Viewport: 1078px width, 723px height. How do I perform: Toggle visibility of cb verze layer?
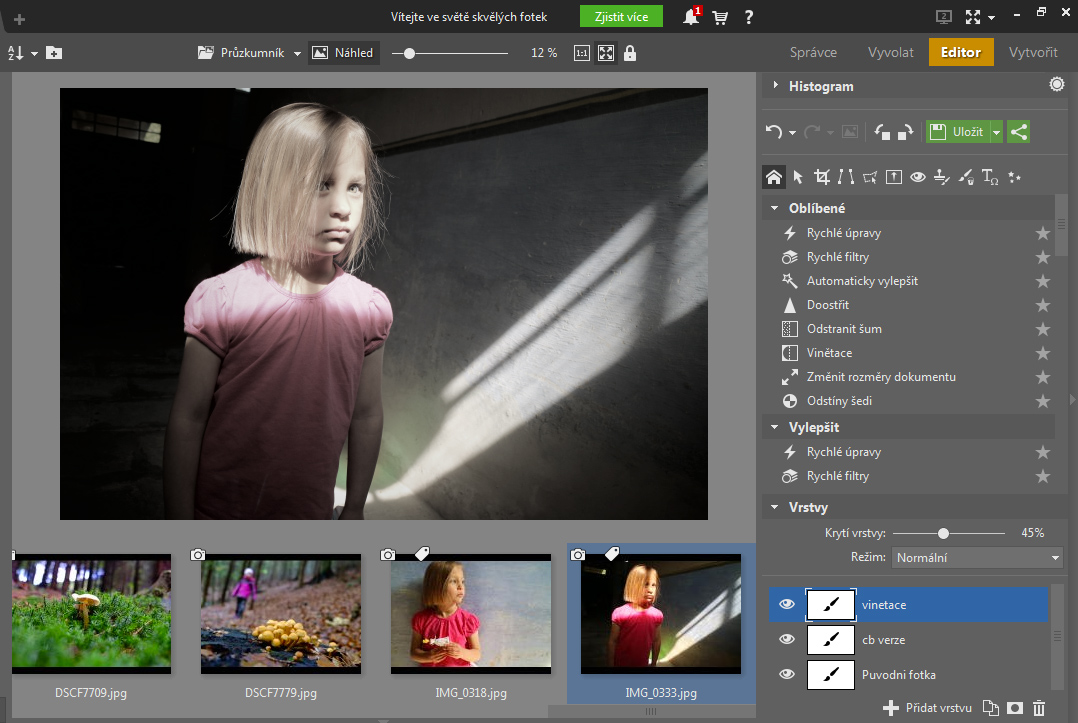(787, 639)
